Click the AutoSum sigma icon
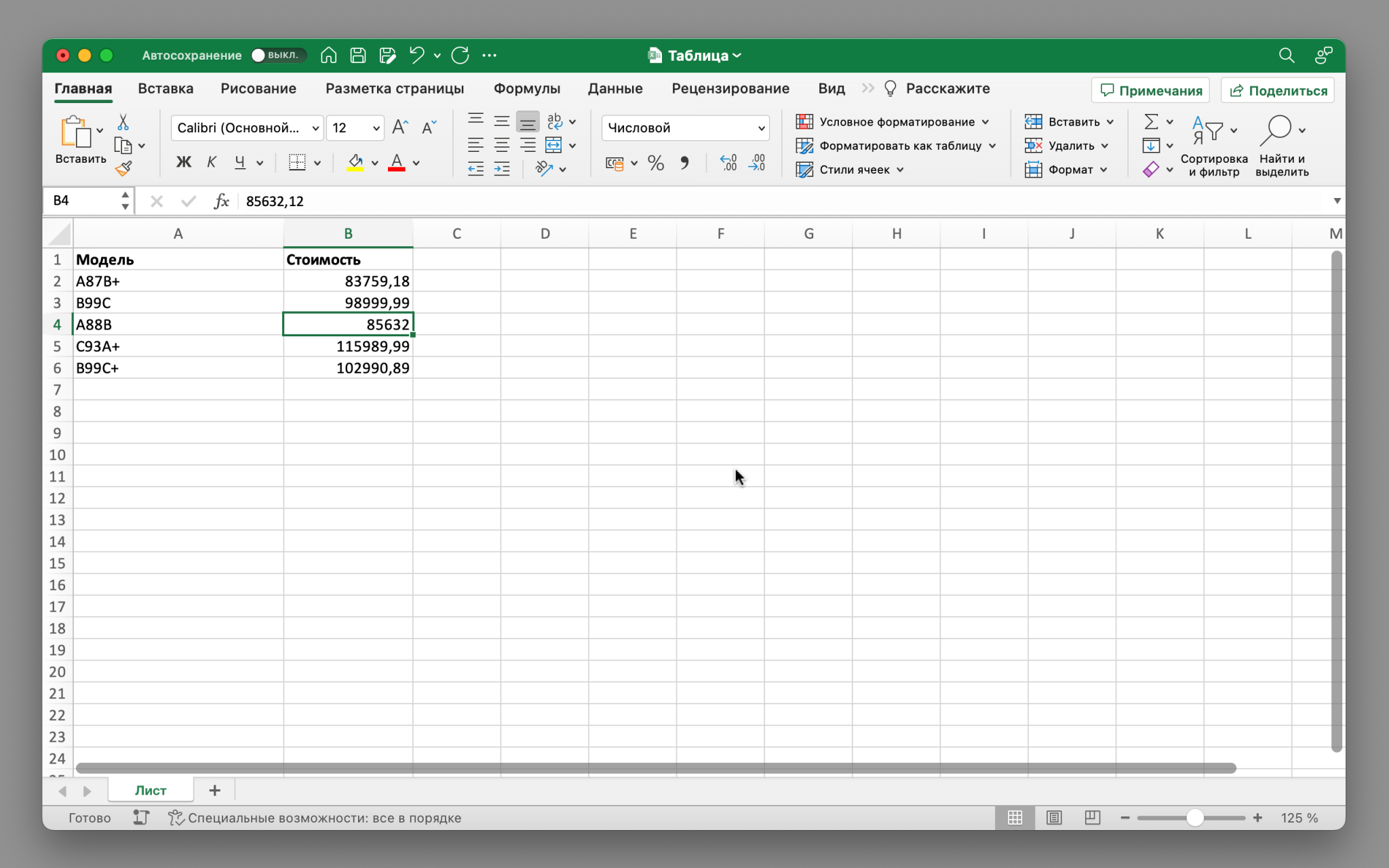1389x868 pixels. pos(1151,122)
